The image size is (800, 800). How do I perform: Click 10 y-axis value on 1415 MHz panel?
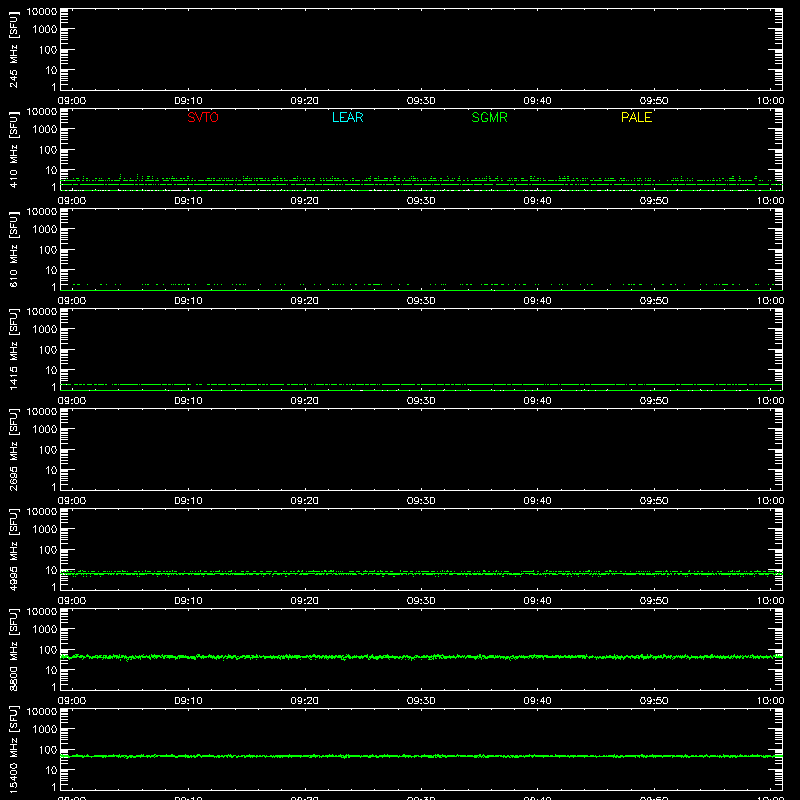tap(51, 370)
